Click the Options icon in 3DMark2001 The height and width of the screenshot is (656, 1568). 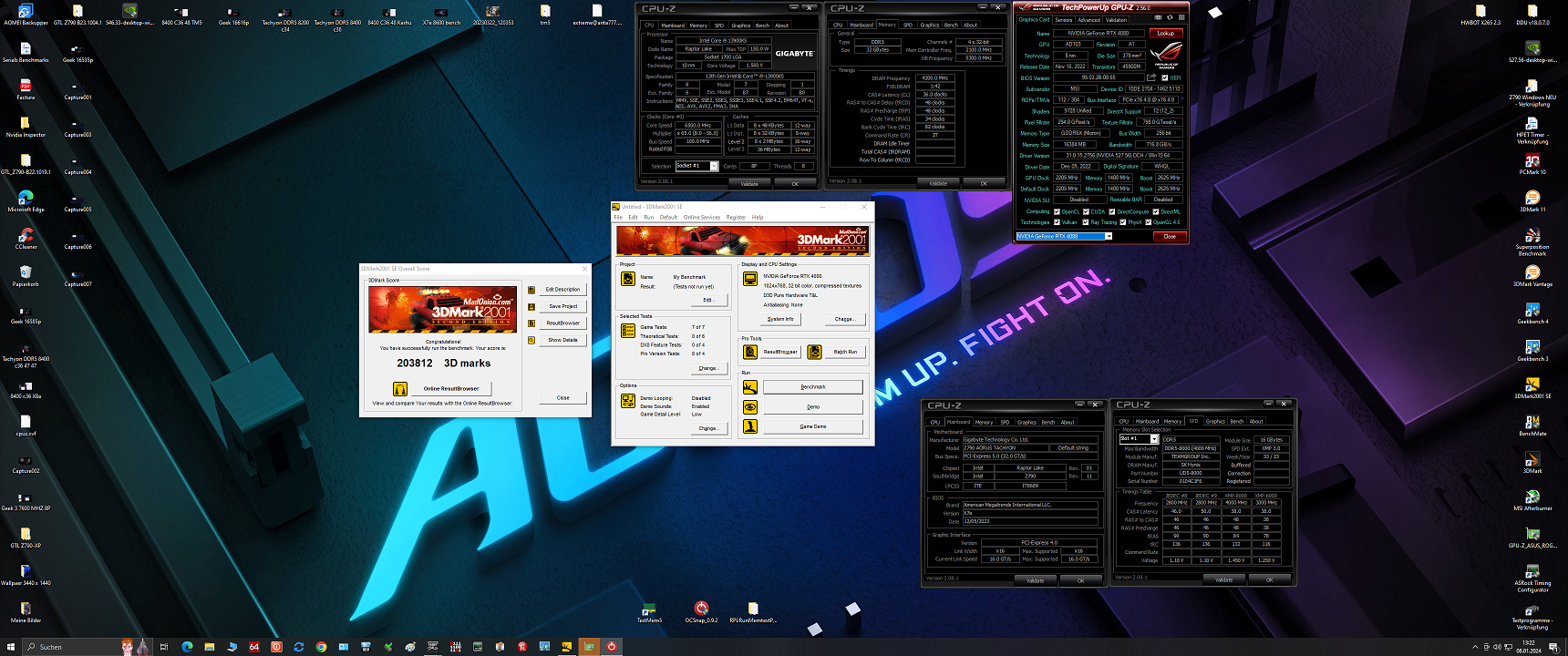(x=628, y=401)
